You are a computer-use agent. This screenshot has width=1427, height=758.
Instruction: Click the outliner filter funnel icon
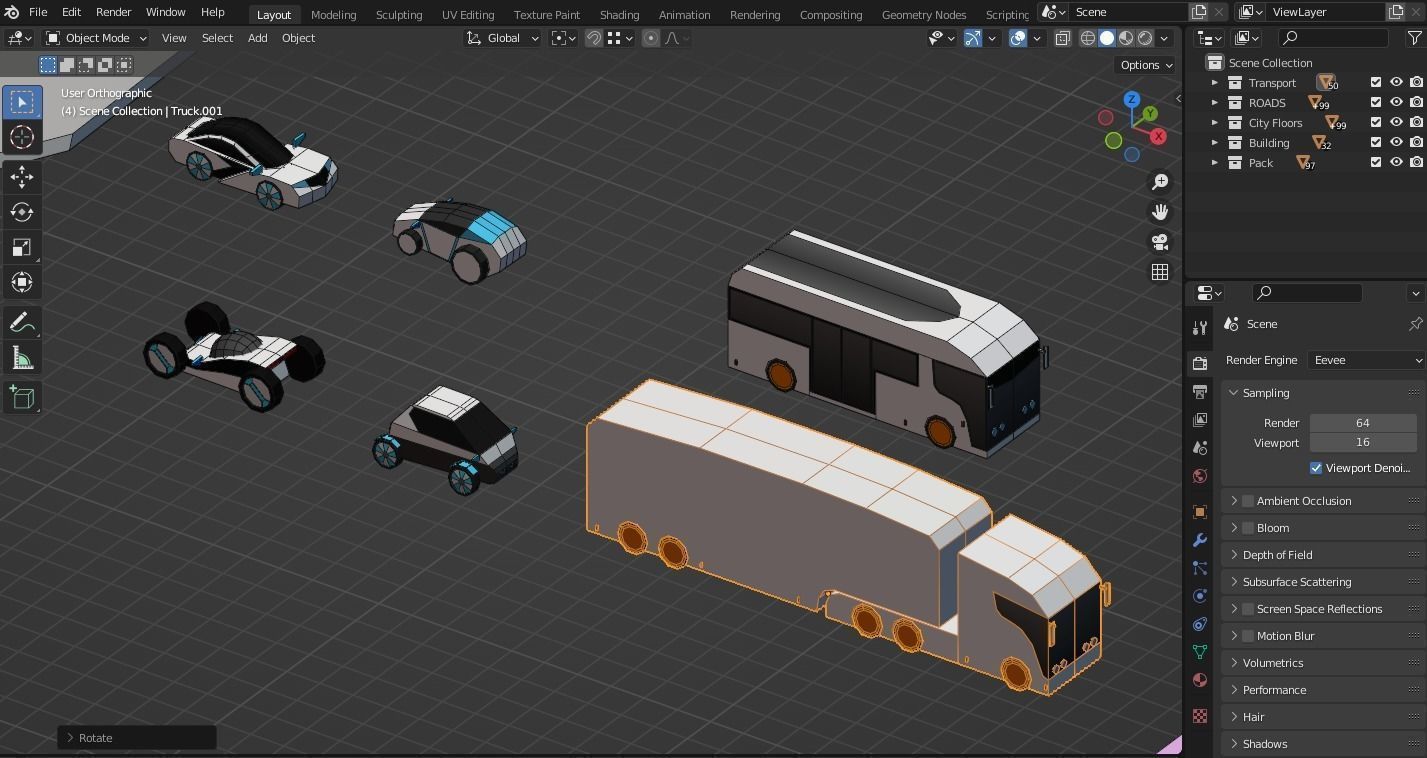pos(1414,38)
